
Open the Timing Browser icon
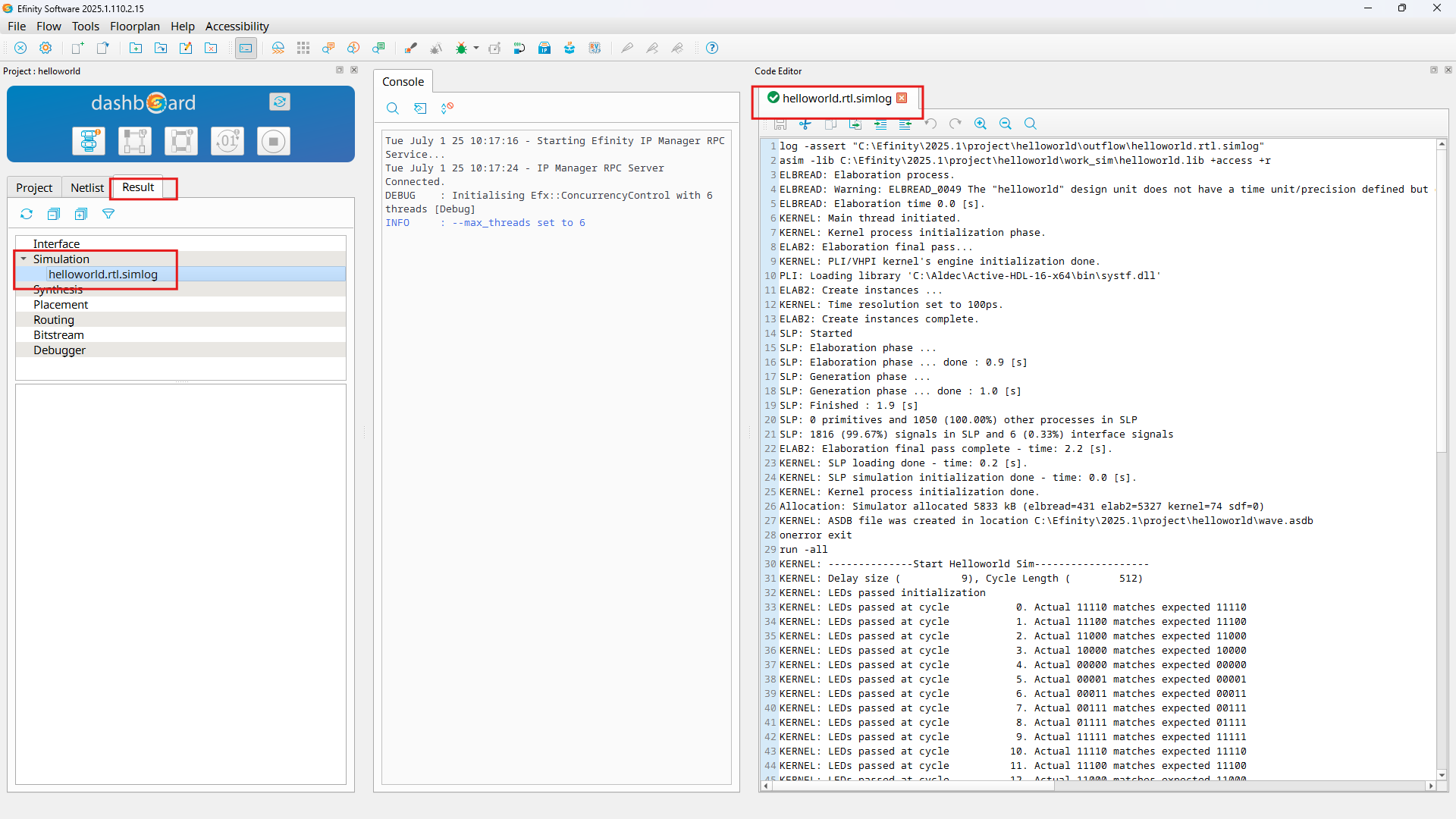pos(353,48)
